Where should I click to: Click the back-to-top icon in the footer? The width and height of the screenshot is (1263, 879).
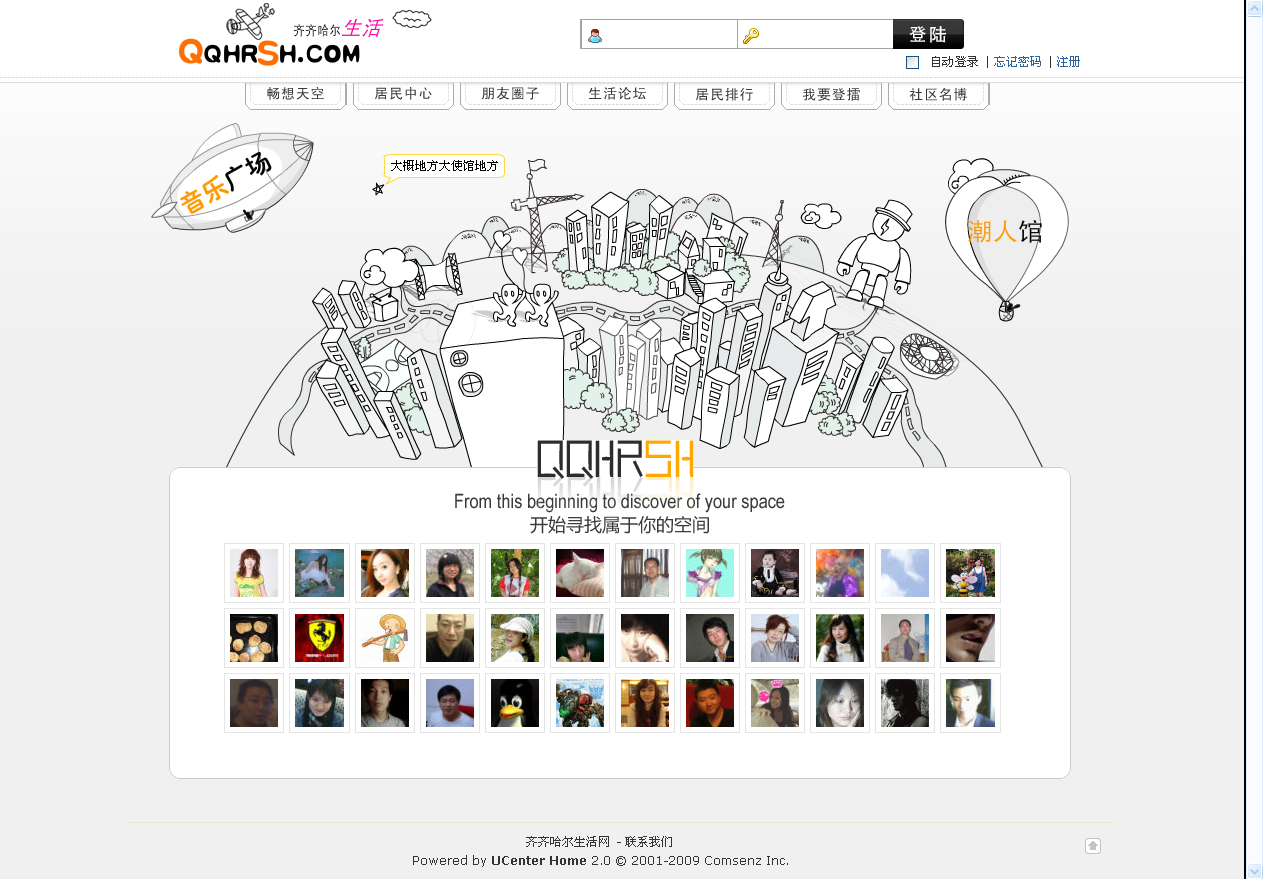pos(1093,846)
